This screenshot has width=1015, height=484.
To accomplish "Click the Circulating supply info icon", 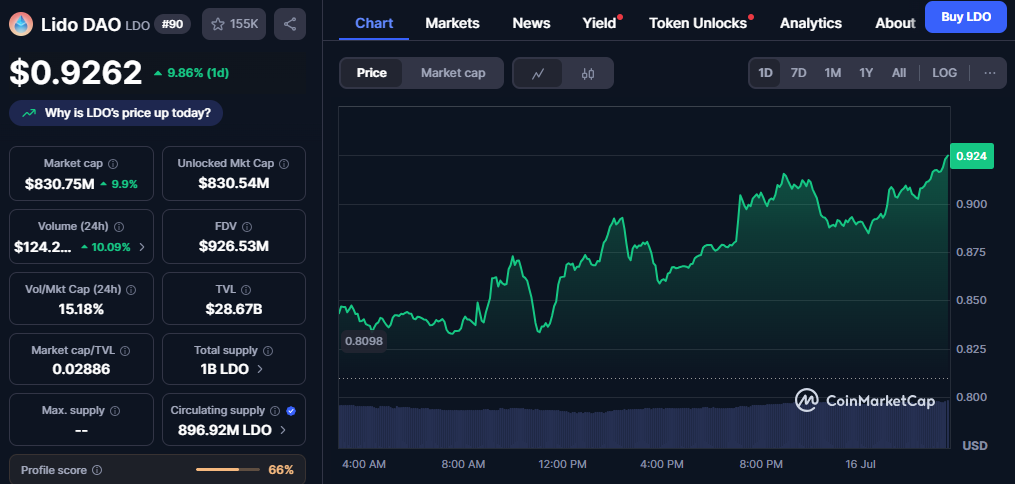I will 274,410.
